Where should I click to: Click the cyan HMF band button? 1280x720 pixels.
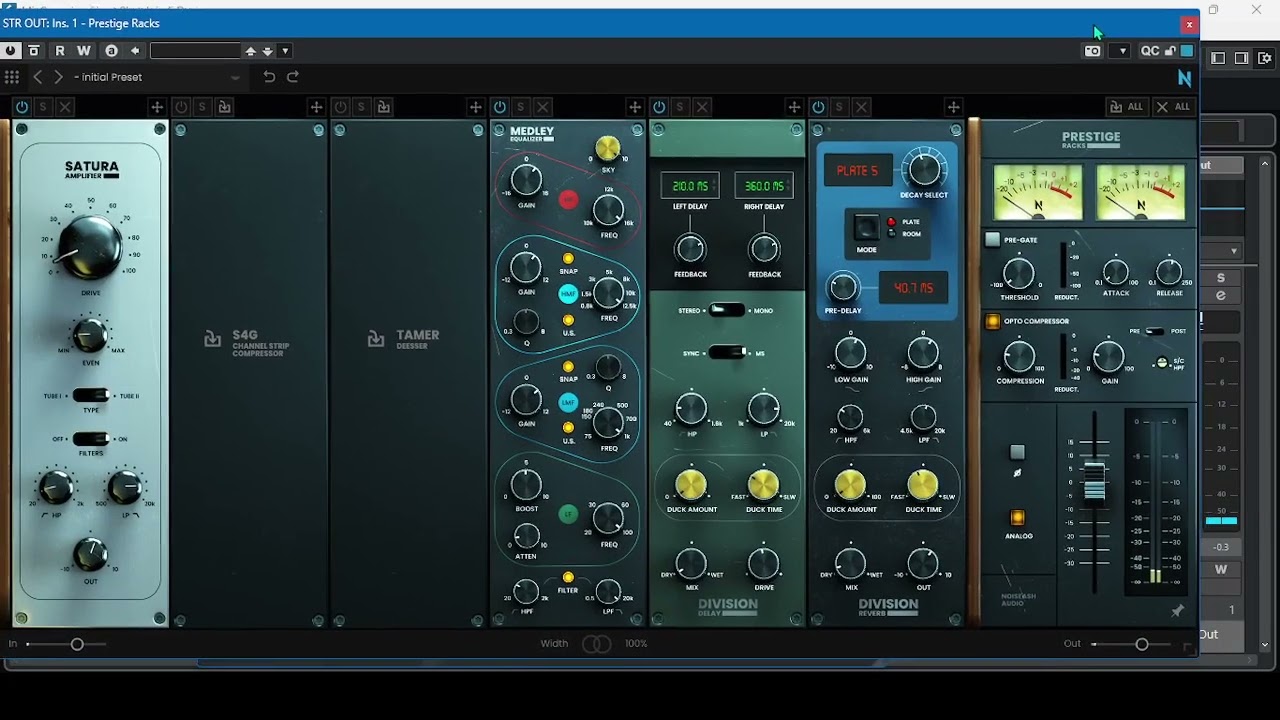click(x=568, y=294)
